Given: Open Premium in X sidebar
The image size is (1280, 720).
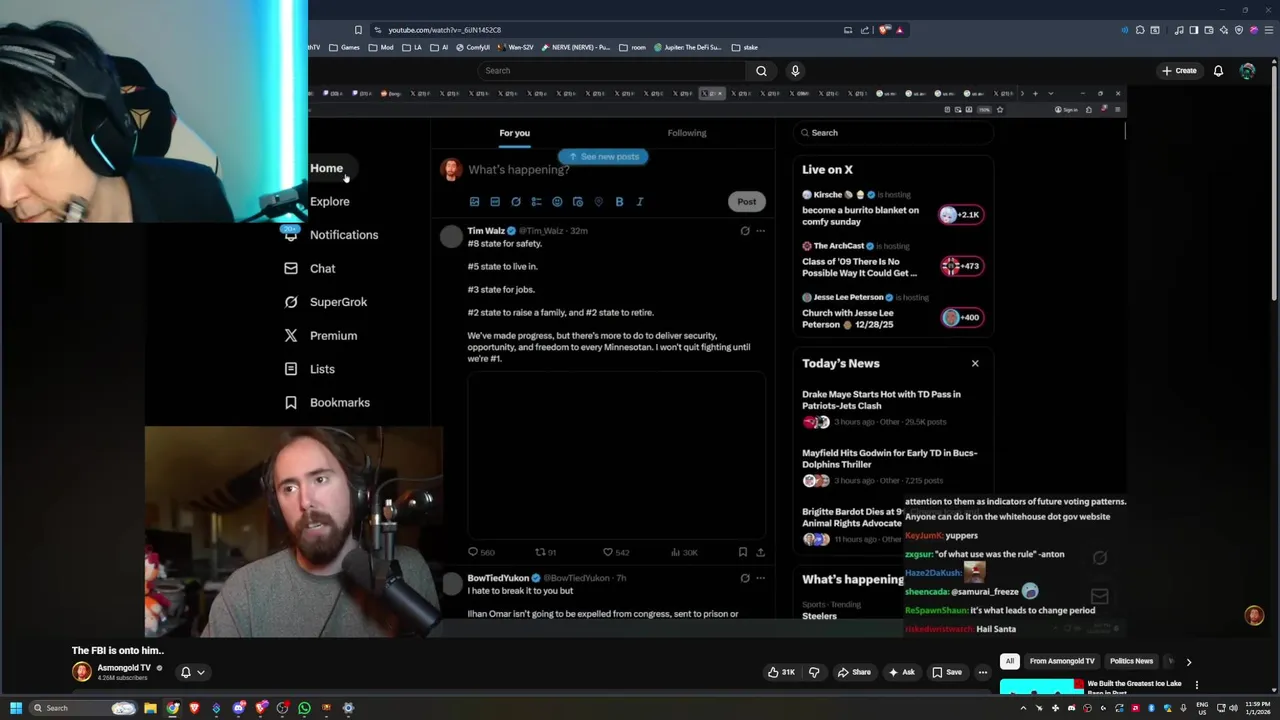Looking at the screenshot, I should click(x=321, y=336).
